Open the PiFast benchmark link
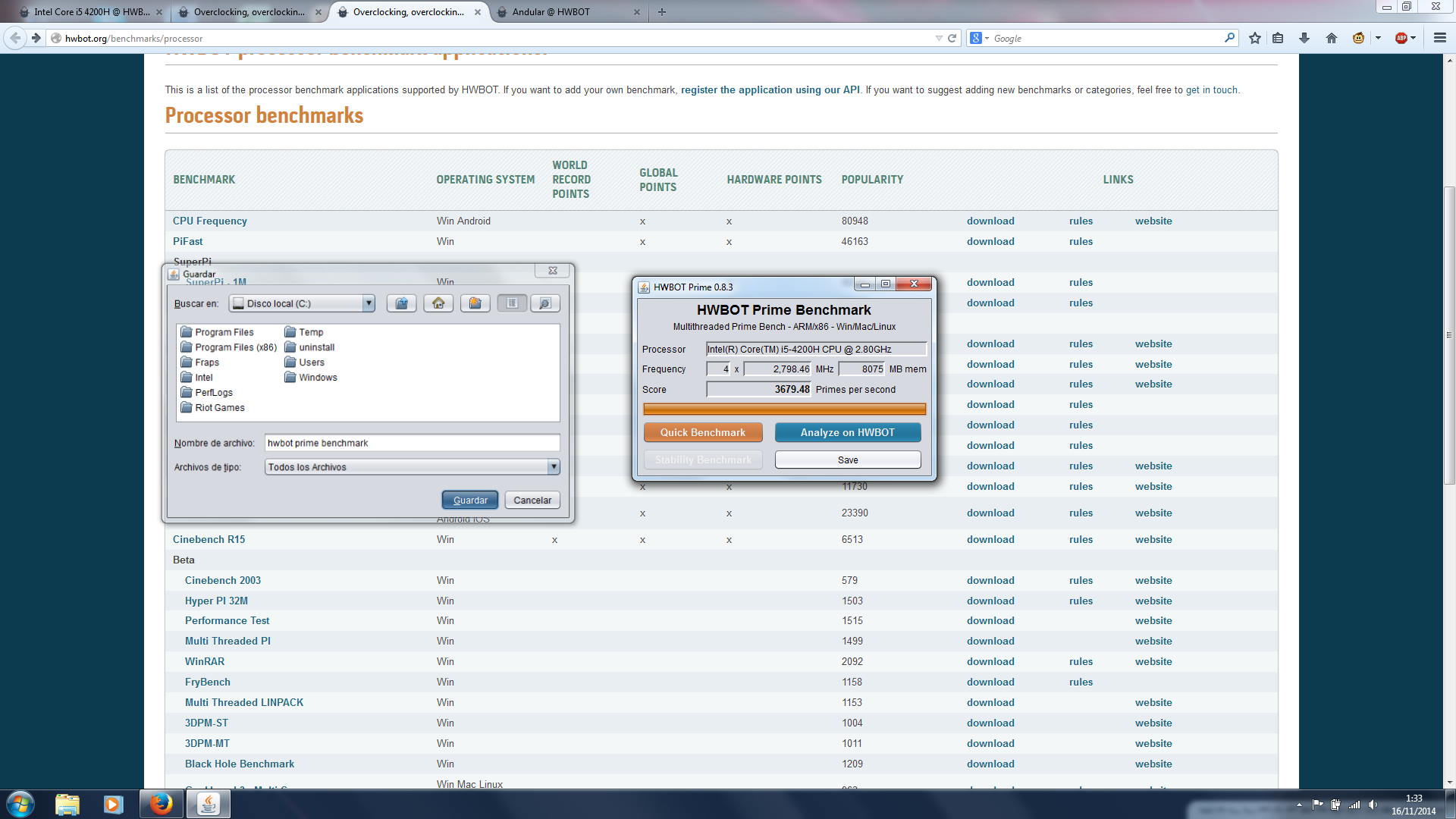Screen dimensions: 1456x819 click(188, 241)
